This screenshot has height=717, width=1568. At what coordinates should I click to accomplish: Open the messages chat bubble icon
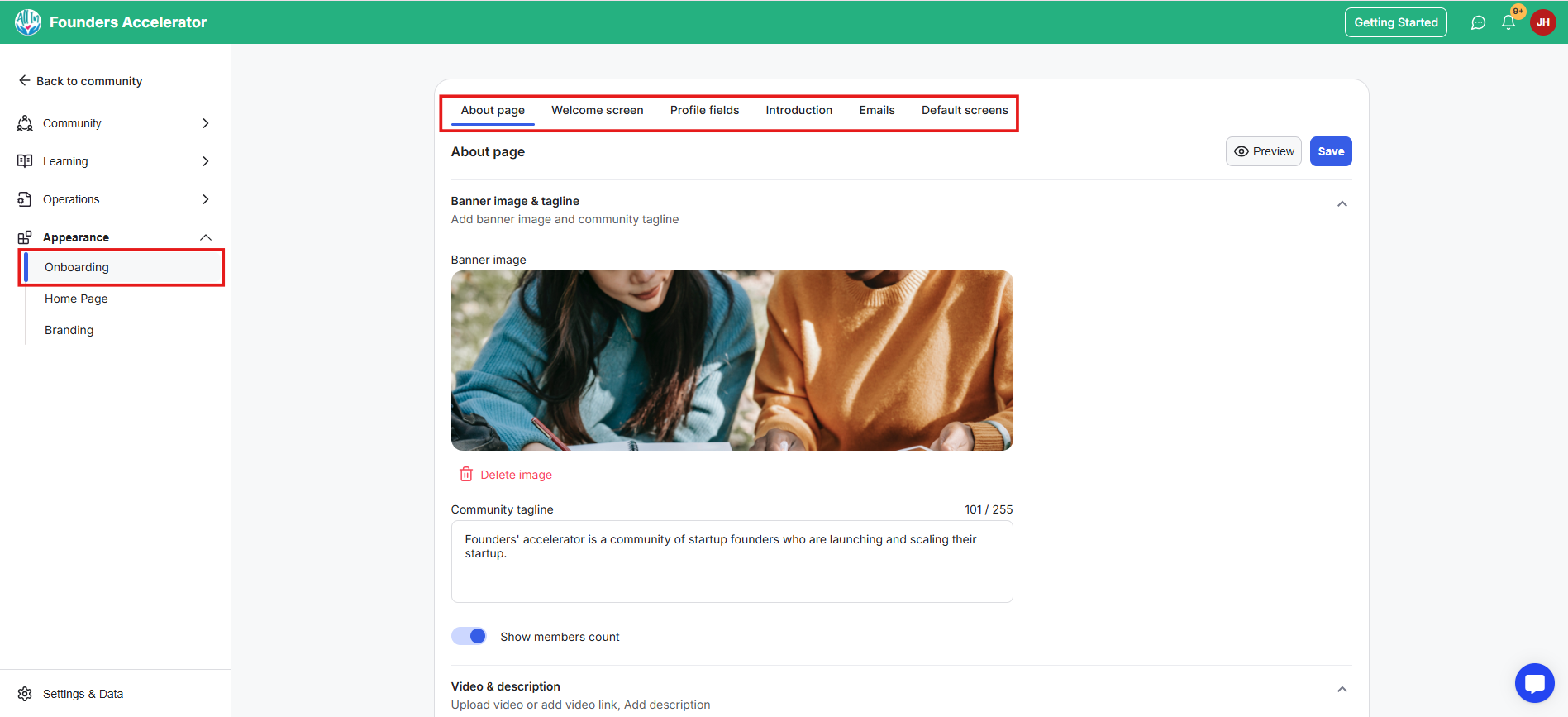[x=1478, y=22]
